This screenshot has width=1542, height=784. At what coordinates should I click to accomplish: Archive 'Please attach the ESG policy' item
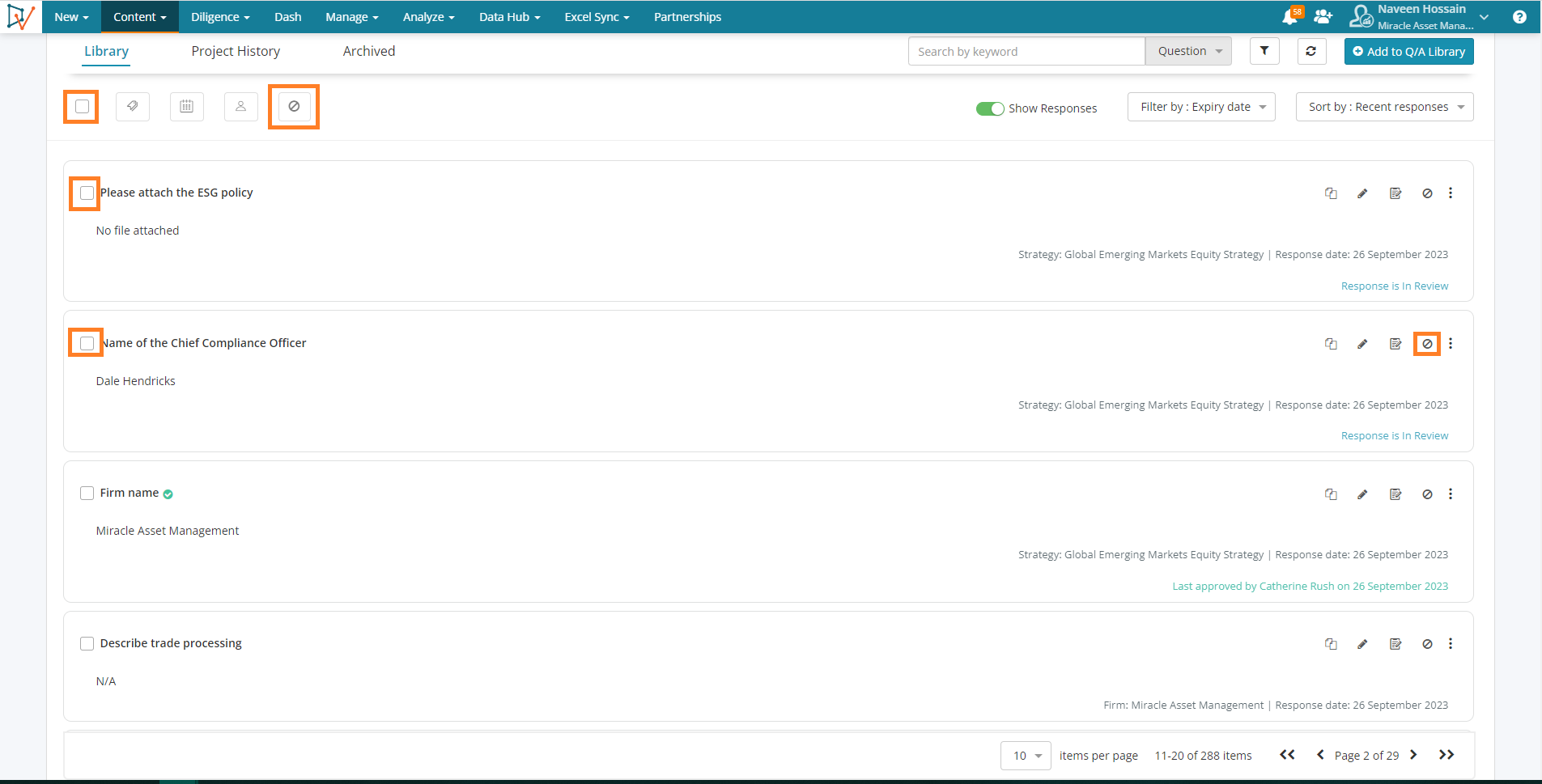1427,193
